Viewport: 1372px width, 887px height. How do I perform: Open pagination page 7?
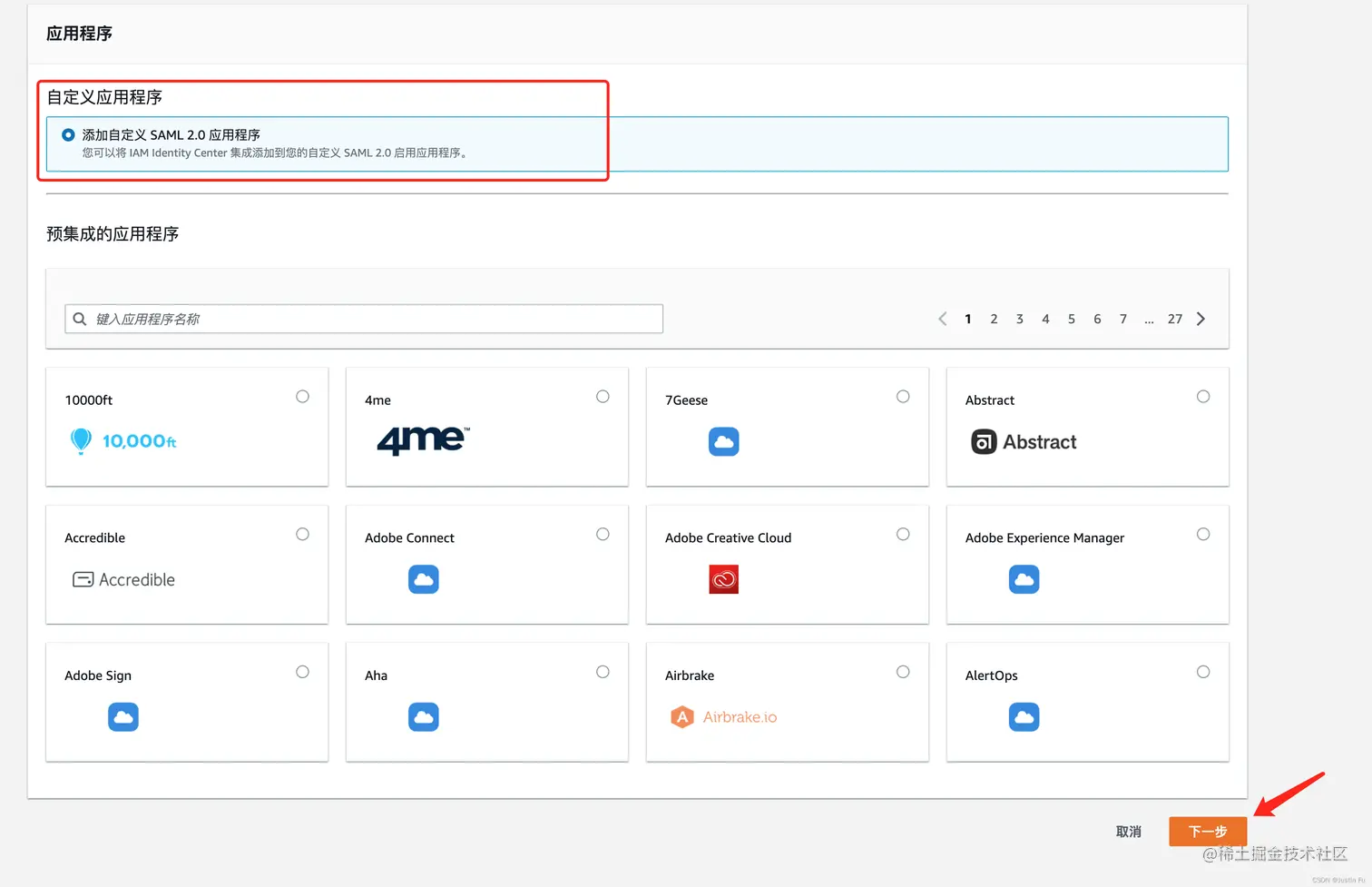(1123, 320)
